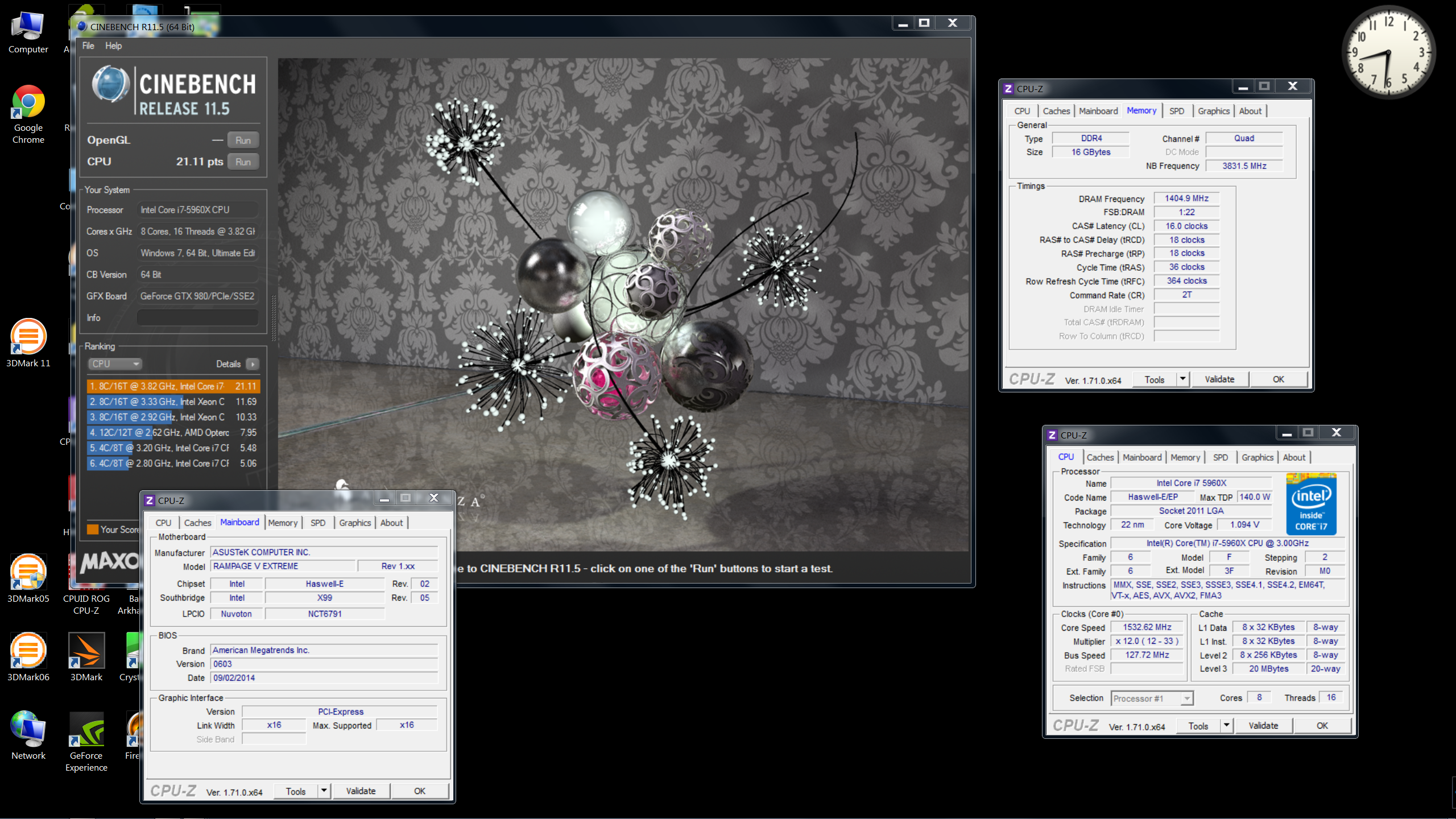Click the orange Your Score legend swatch
Screen dimensions: 1456x819
pos(93,529)
